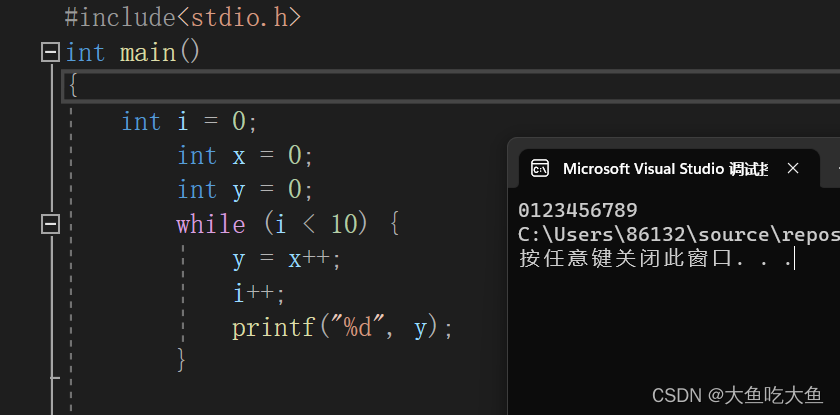Click the 'int x = 0;' code line

245,156
